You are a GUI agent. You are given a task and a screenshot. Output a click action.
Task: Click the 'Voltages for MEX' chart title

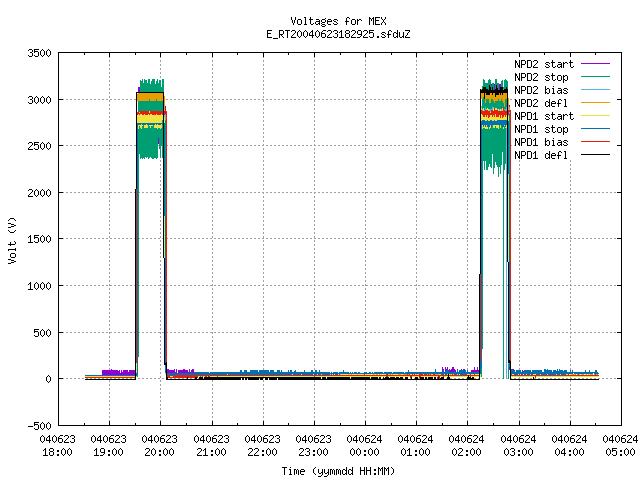(x=338, y=21)
